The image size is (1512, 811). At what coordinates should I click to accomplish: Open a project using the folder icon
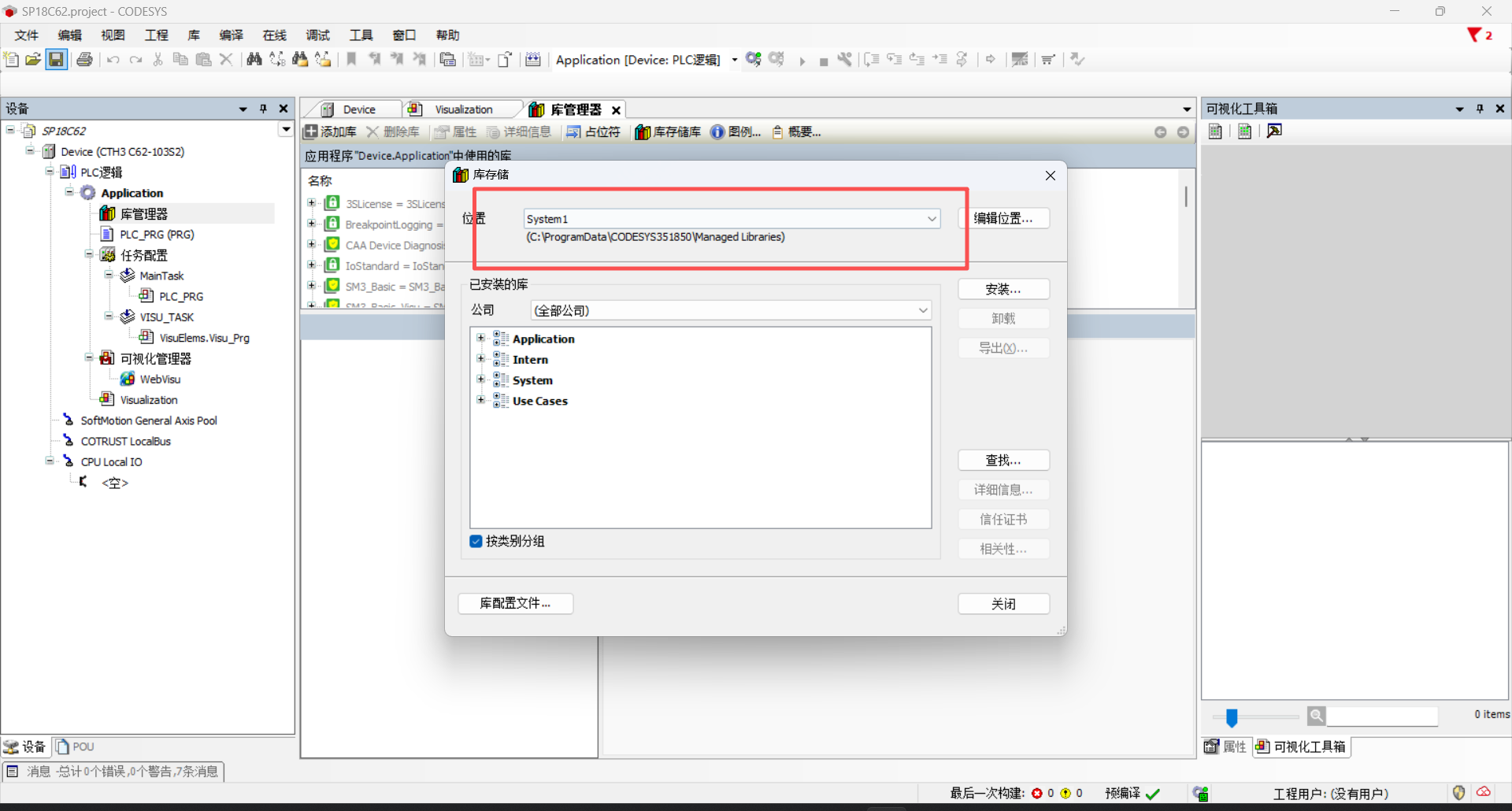[33, 59]
